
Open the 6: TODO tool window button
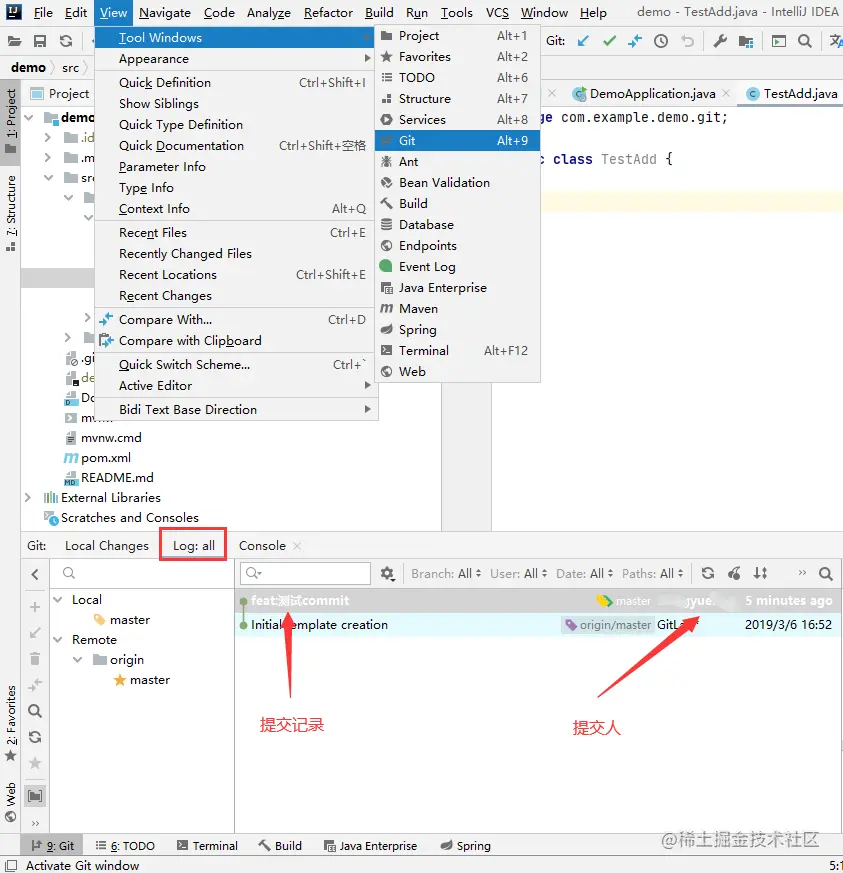click(125, 846)
